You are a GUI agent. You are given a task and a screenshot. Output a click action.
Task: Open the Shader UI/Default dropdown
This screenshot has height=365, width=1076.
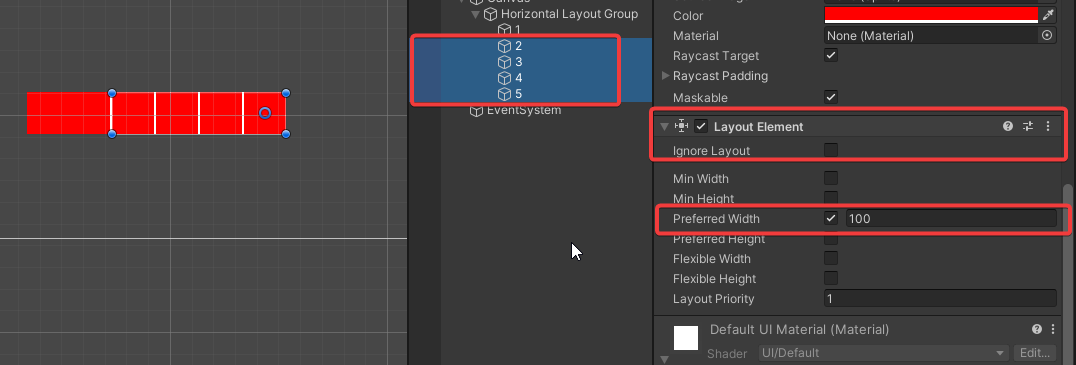tap(883, 353)
